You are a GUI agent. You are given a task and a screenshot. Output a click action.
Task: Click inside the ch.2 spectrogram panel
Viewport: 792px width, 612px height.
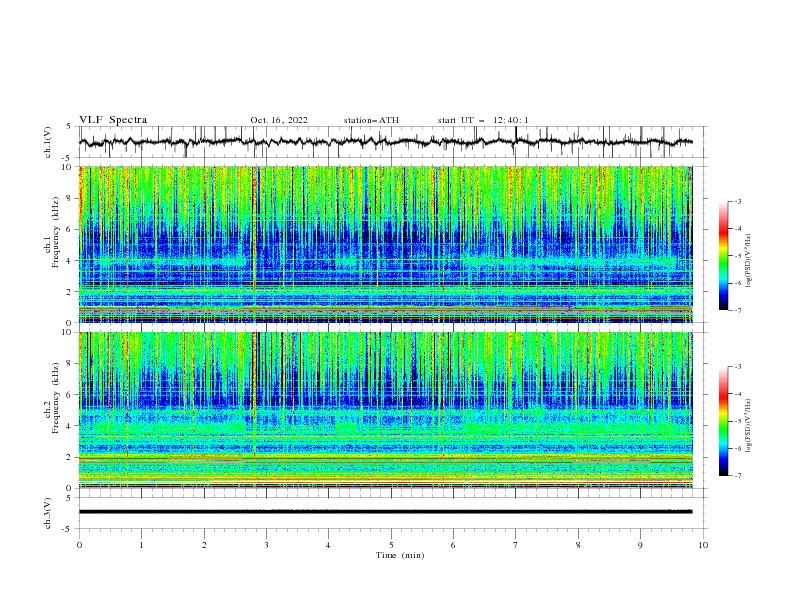pos(386,410)
